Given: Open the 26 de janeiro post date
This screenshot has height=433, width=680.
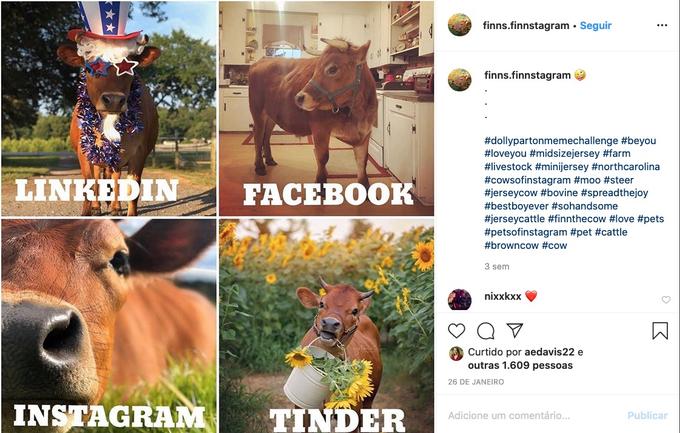Looking at the screenshot, I should point(476,383).
